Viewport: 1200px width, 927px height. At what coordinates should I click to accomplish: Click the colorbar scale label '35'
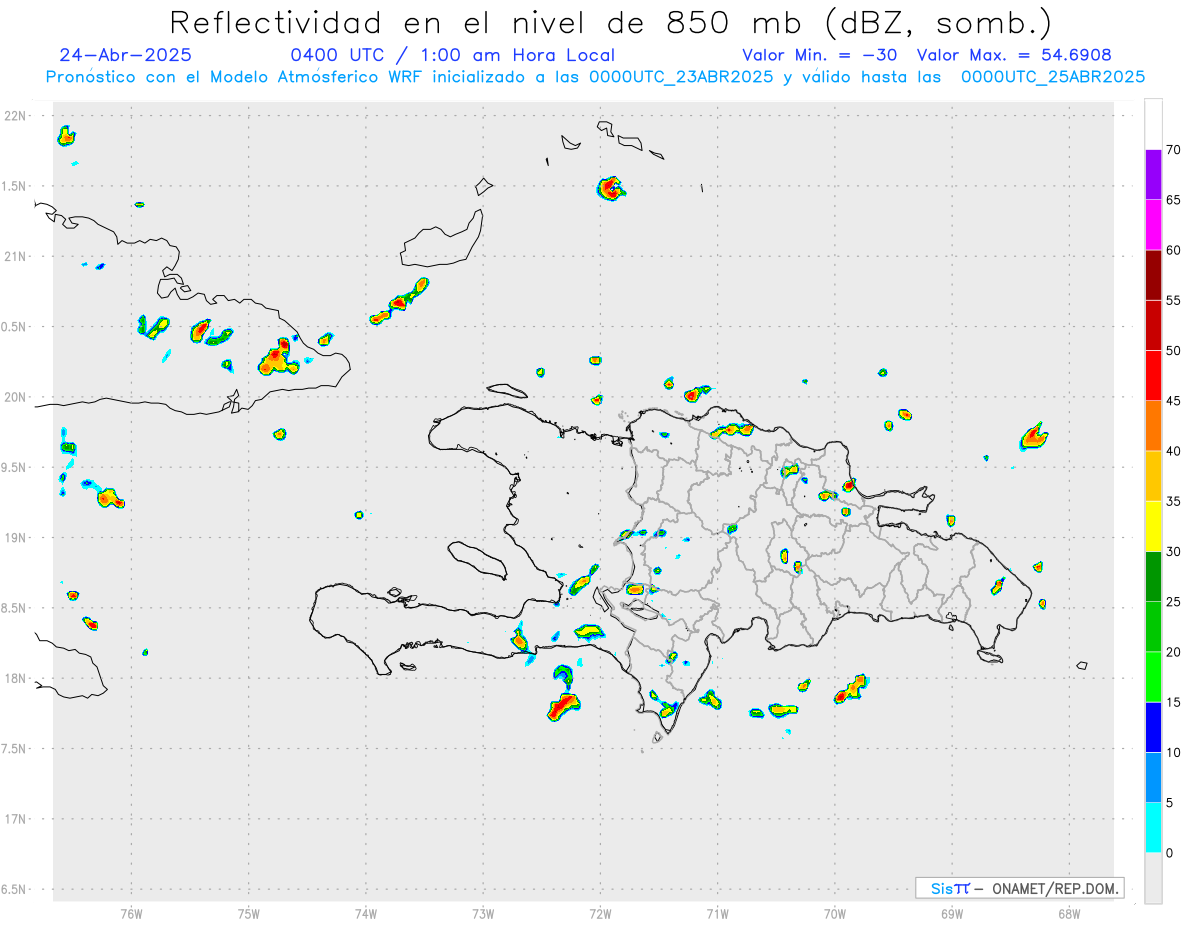coord(1175,501)
